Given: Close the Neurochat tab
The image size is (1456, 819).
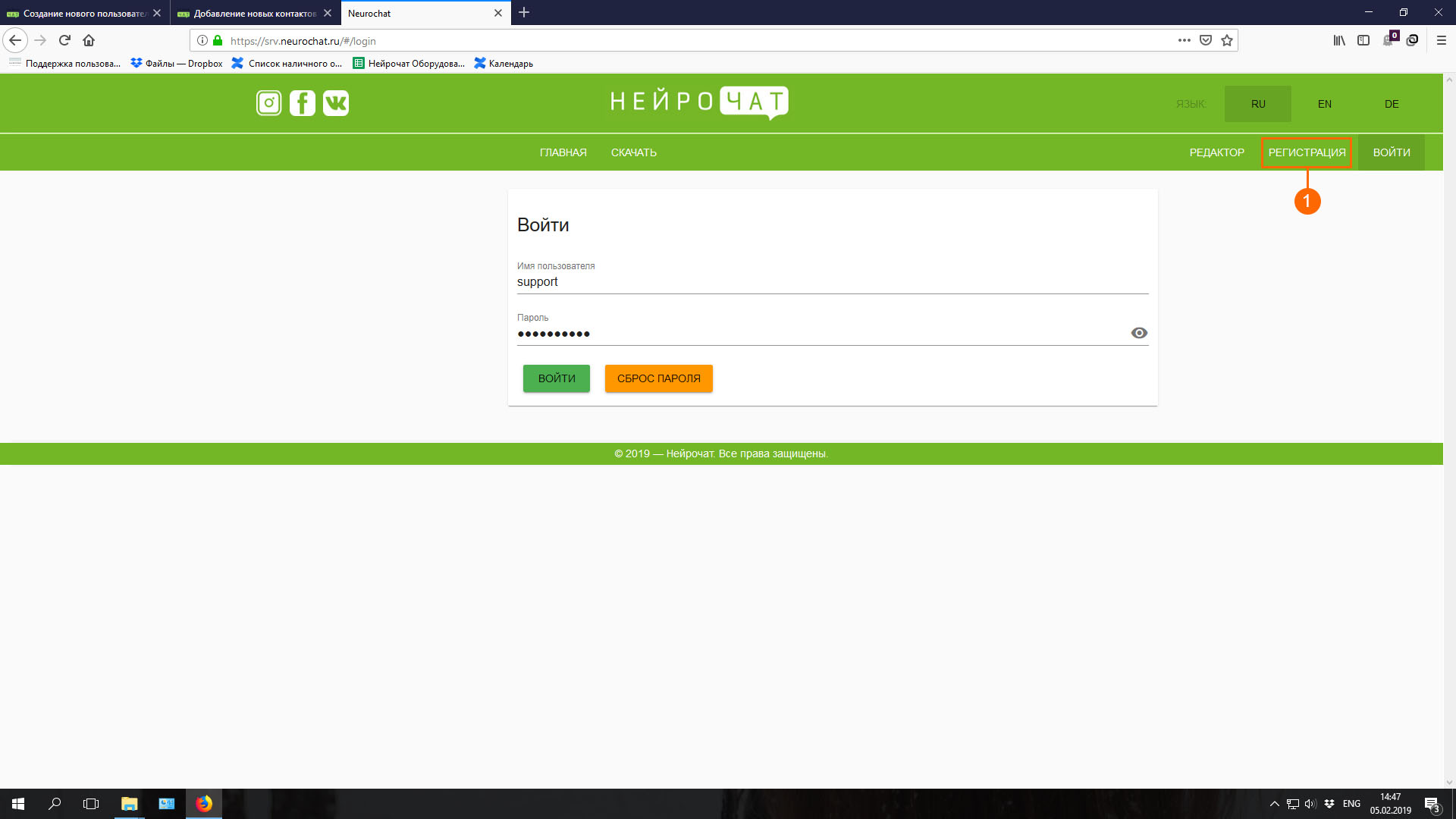Looking at the screenshot, I should pyautogui.click(x=498, y=13).
